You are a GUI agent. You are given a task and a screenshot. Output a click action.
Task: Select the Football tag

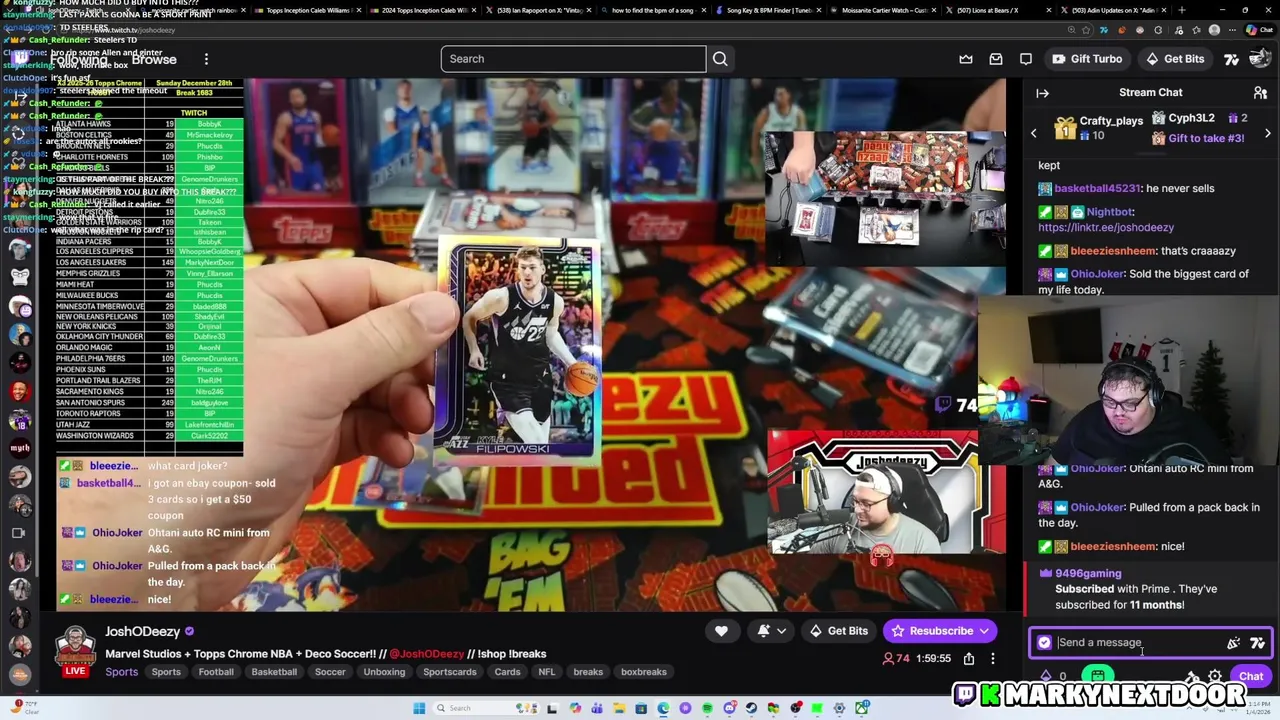216,672
